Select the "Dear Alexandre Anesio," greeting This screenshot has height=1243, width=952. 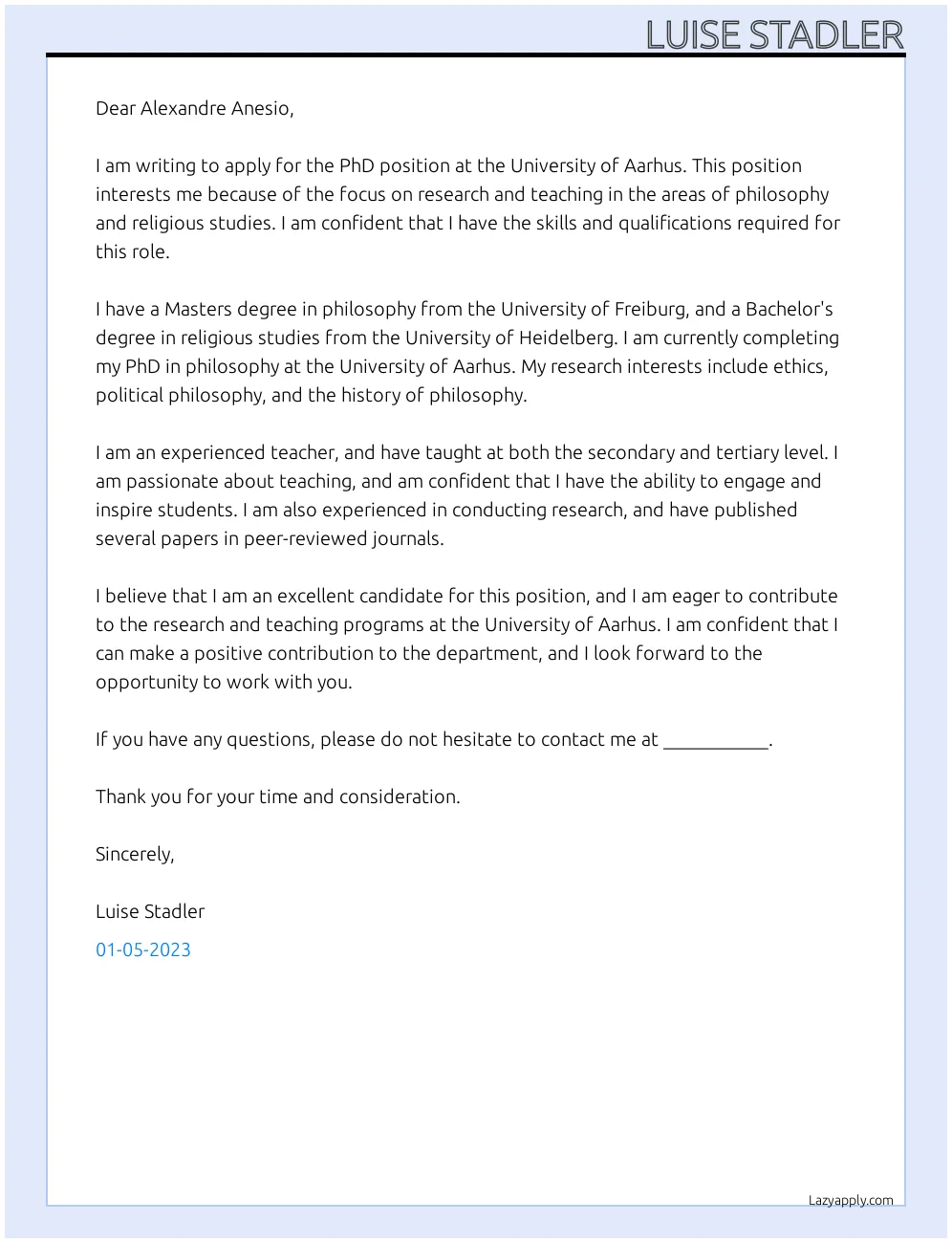tap(194, 108)
